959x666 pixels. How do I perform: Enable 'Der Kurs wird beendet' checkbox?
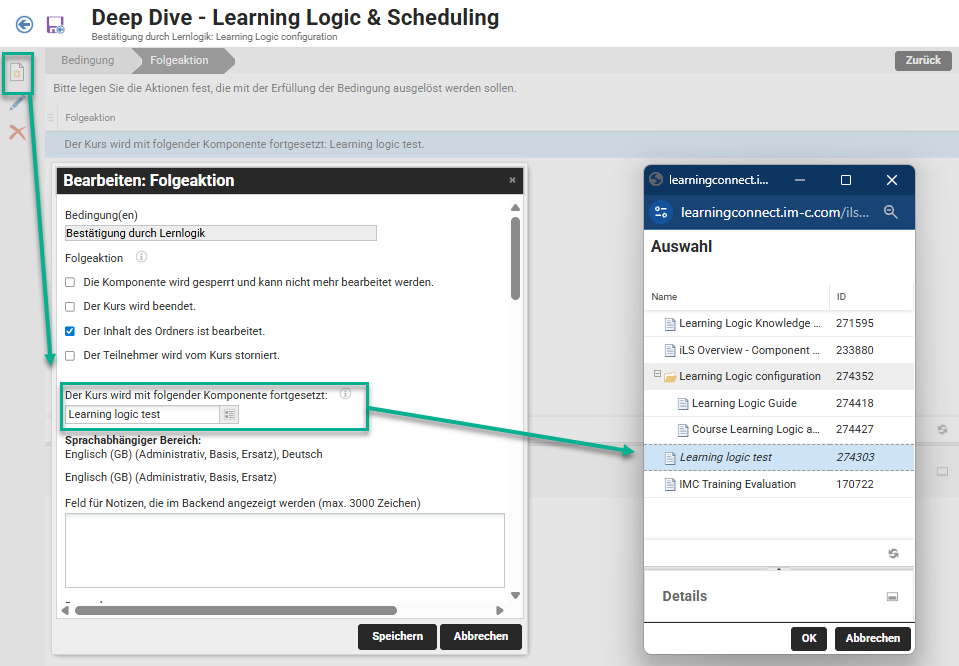70,306
